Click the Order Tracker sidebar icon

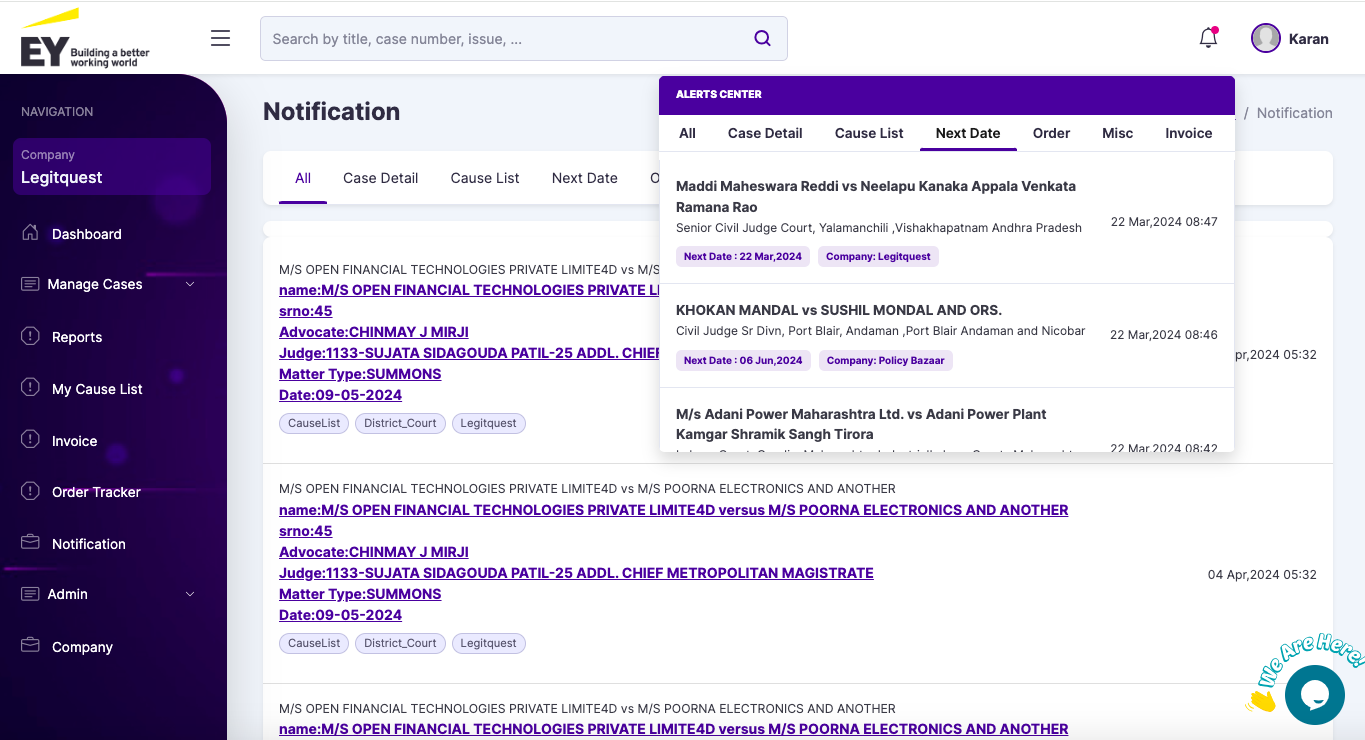coord(30,491)
